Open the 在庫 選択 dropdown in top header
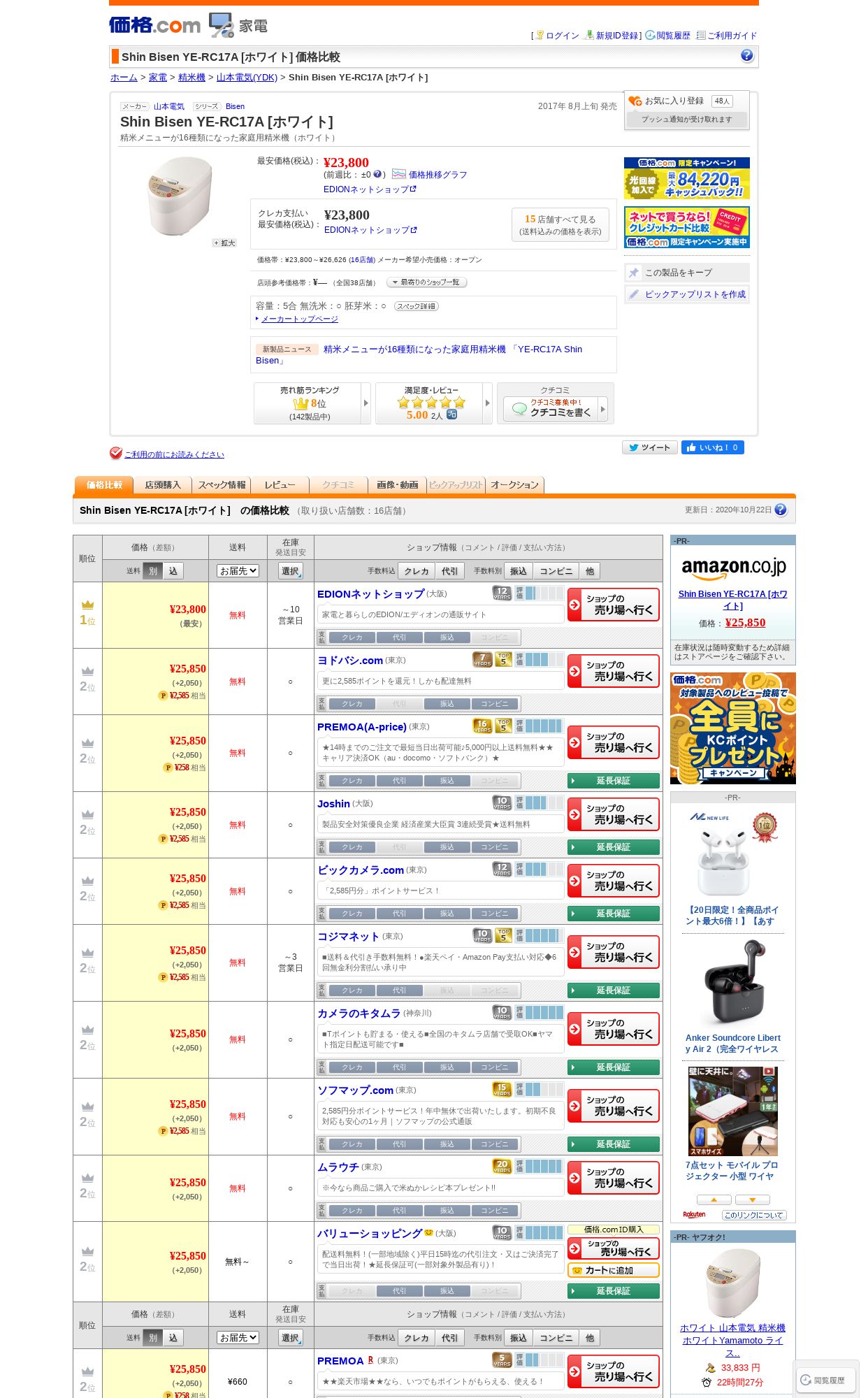The width and height of the screenshot is (868, 1398). (291, 571)
